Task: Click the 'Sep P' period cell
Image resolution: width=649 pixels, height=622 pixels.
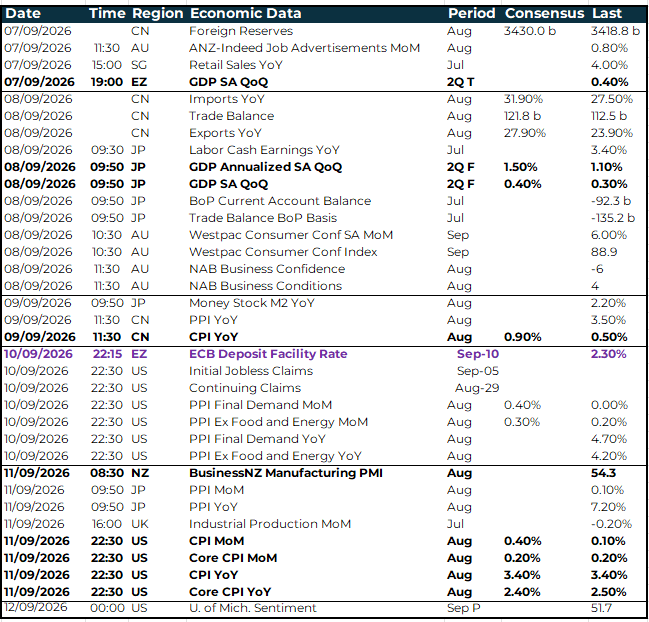Action: (464, 608)
